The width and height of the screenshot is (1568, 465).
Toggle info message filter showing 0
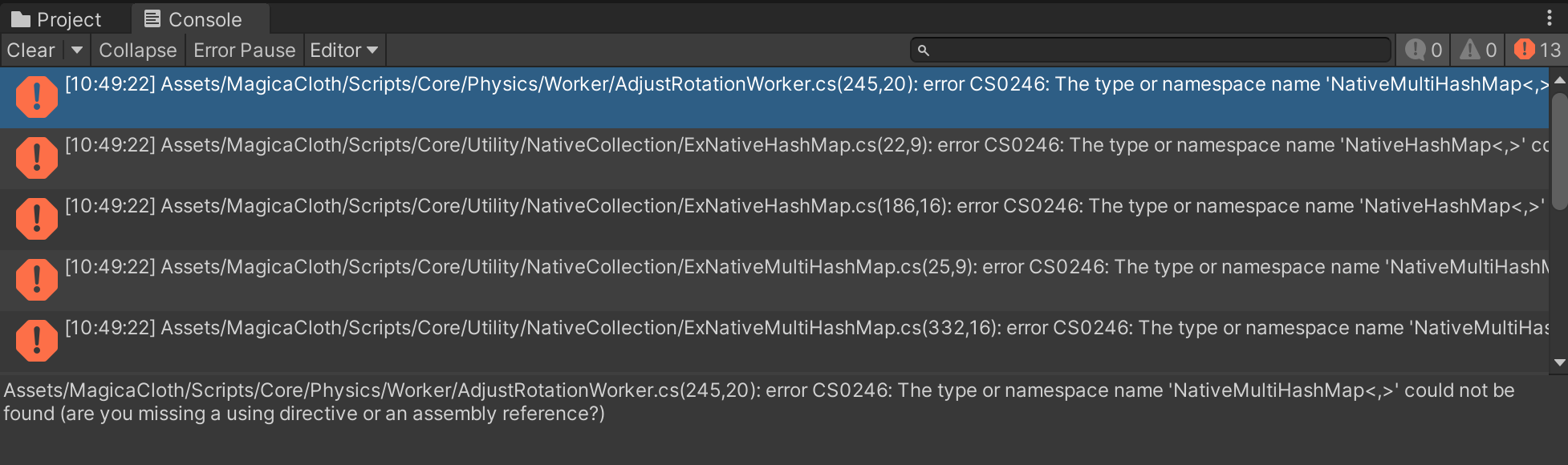pos(1424,51)
